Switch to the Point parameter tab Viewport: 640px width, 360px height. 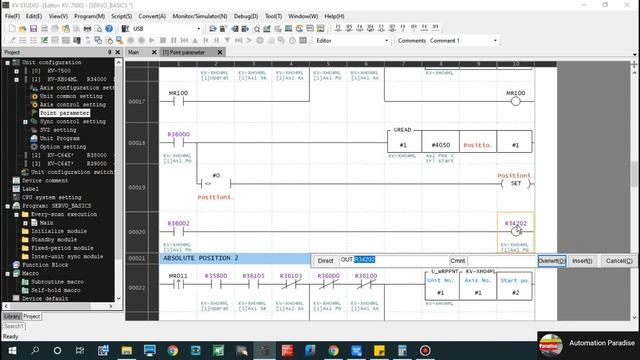click(184, 52)
